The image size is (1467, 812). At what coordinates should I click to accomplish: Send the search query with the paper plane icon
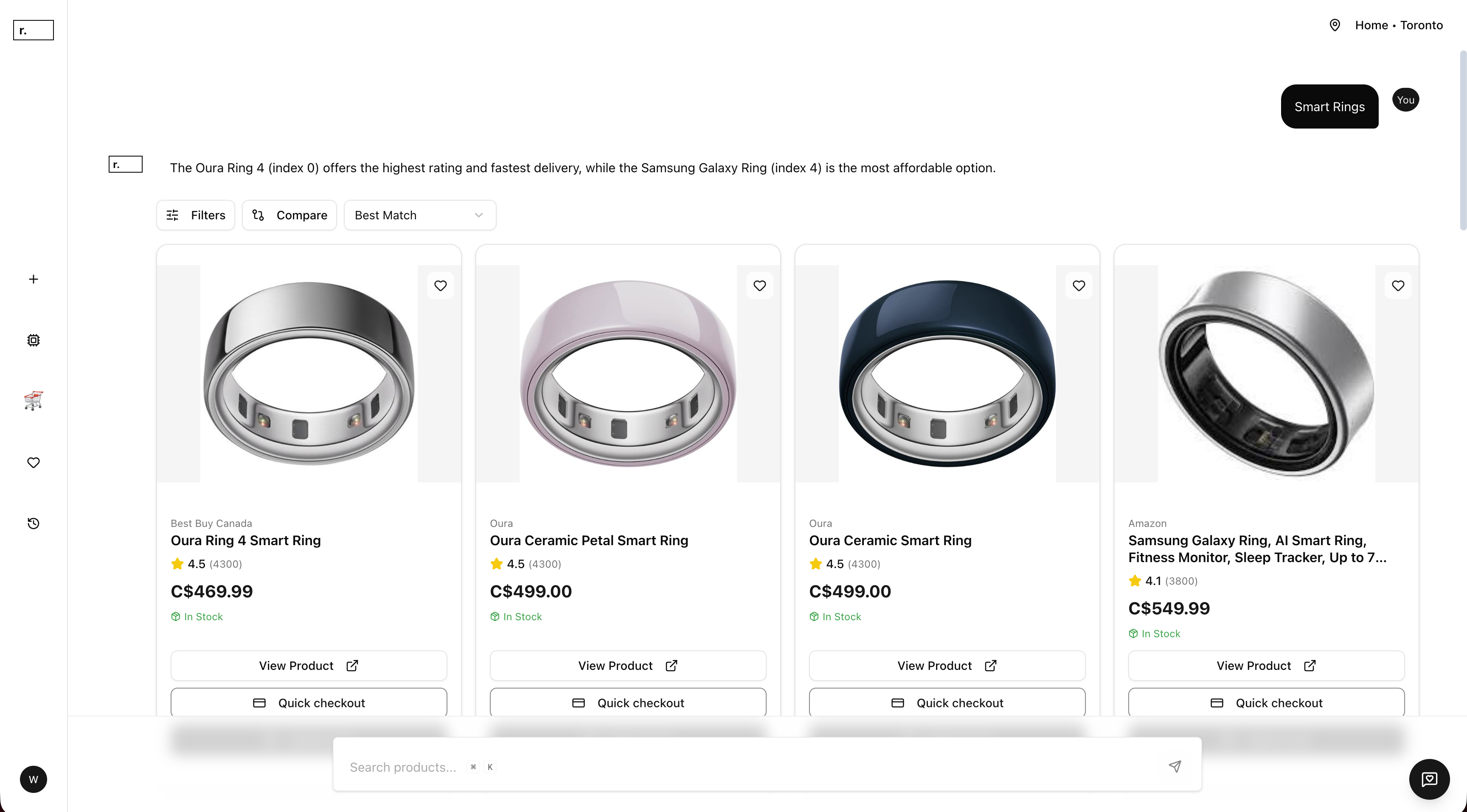1175,767
